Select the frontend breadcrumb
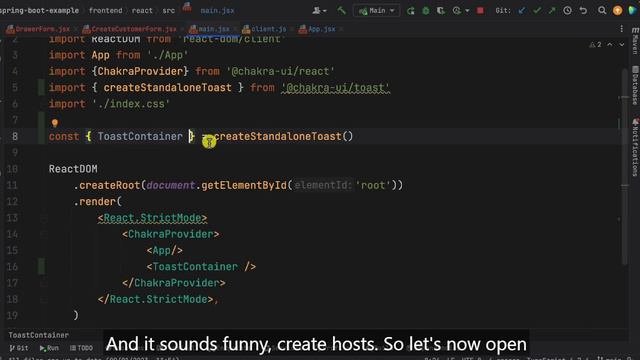This screenshot has width=640, height=360. pos(105,11)
